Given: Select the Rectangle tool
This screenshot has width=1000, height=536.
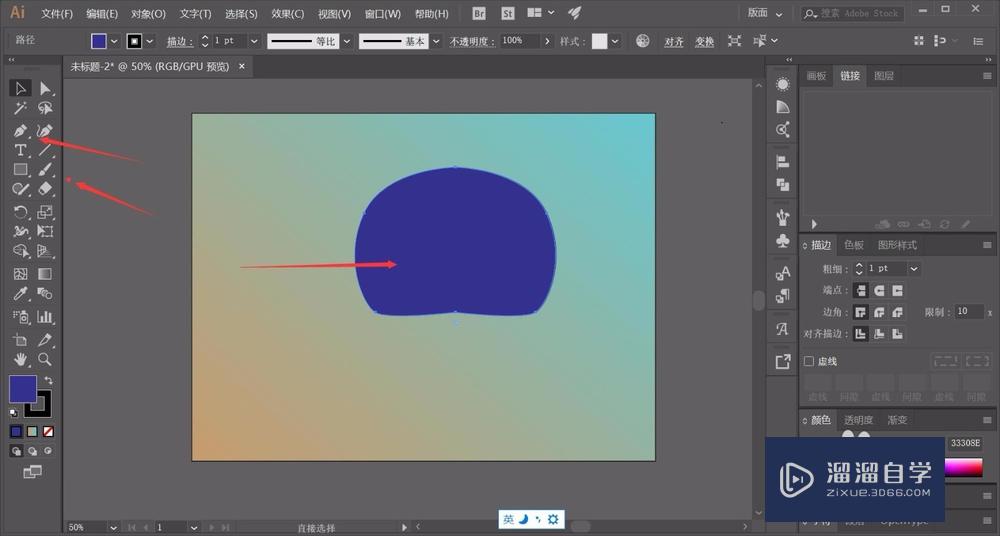Looking at the screenshot, I should (20, 170).
